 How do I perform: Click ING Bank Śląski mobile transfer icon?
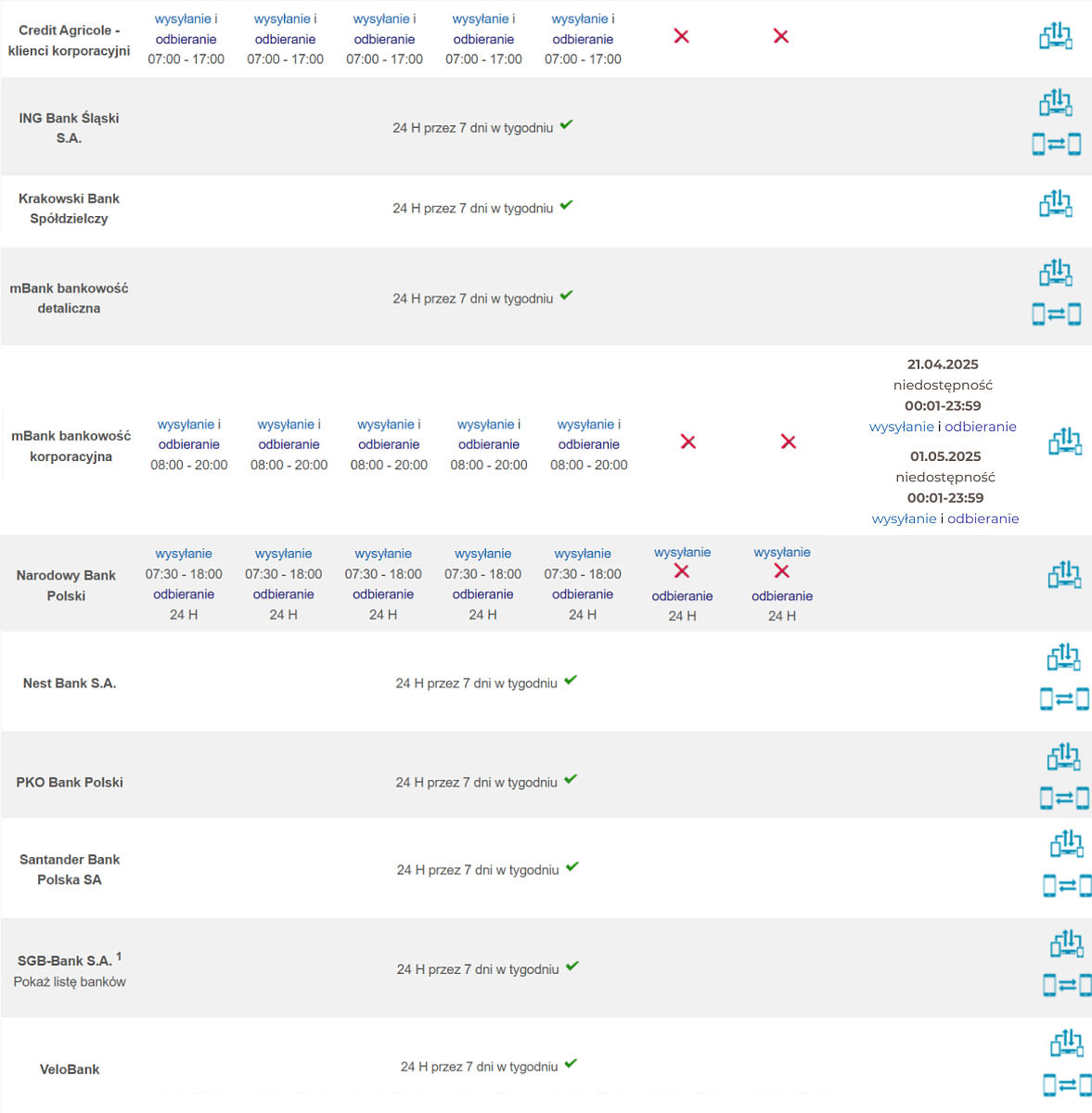point(1057,144)
